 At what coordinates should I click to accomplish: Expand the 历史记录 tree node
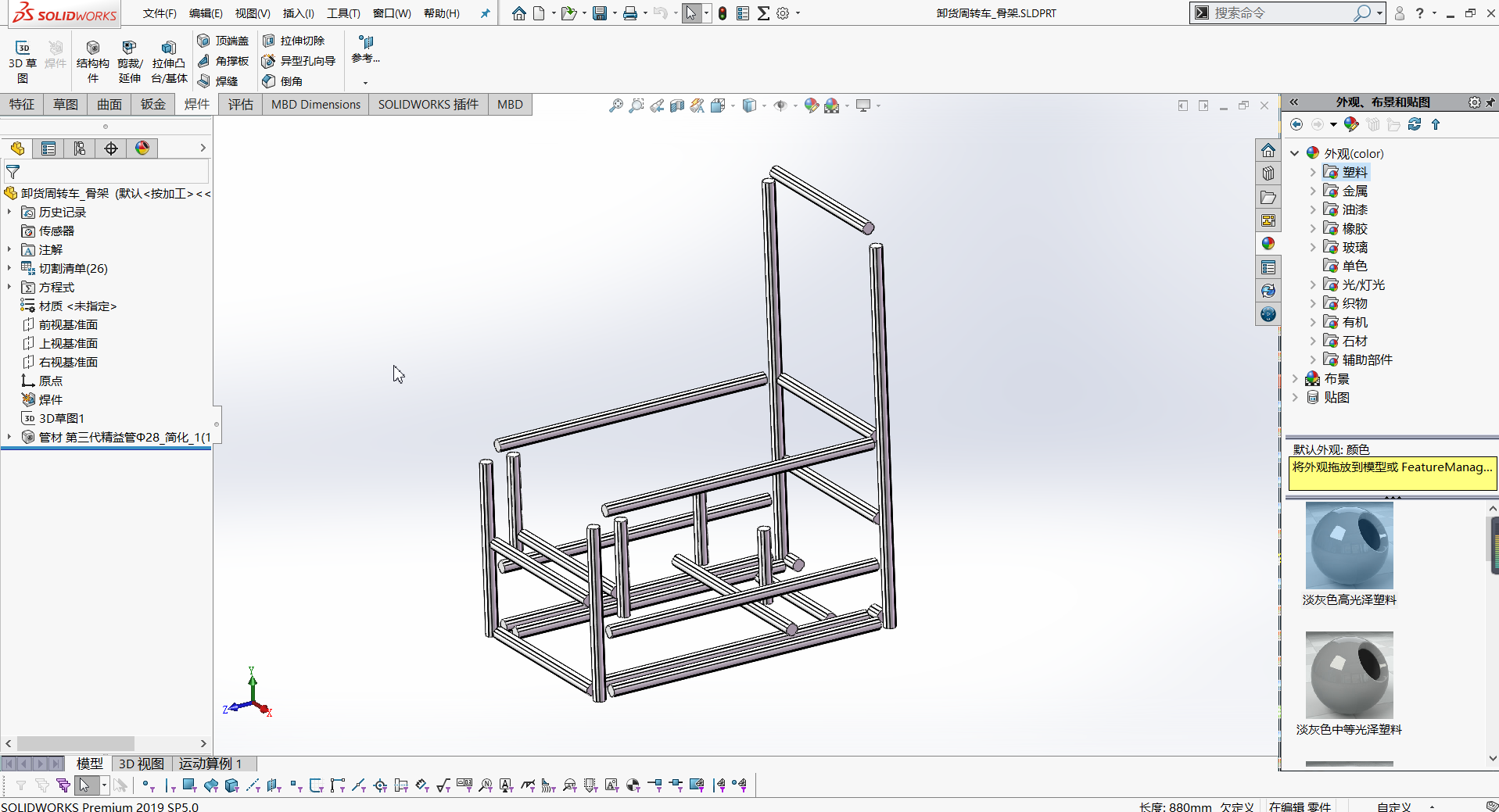coord(9,212)
